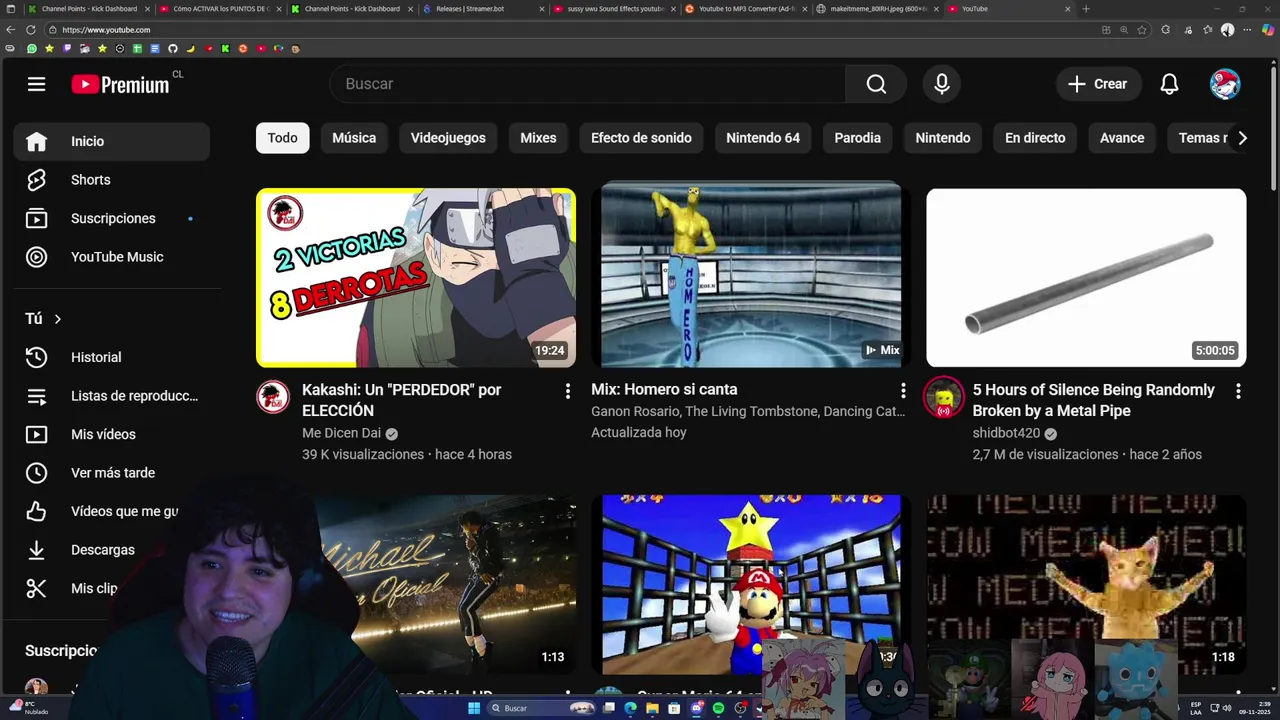The image size is (1280, 720).
Task: Select the Nintendo filter chip
Action: (x=943, y=138)
